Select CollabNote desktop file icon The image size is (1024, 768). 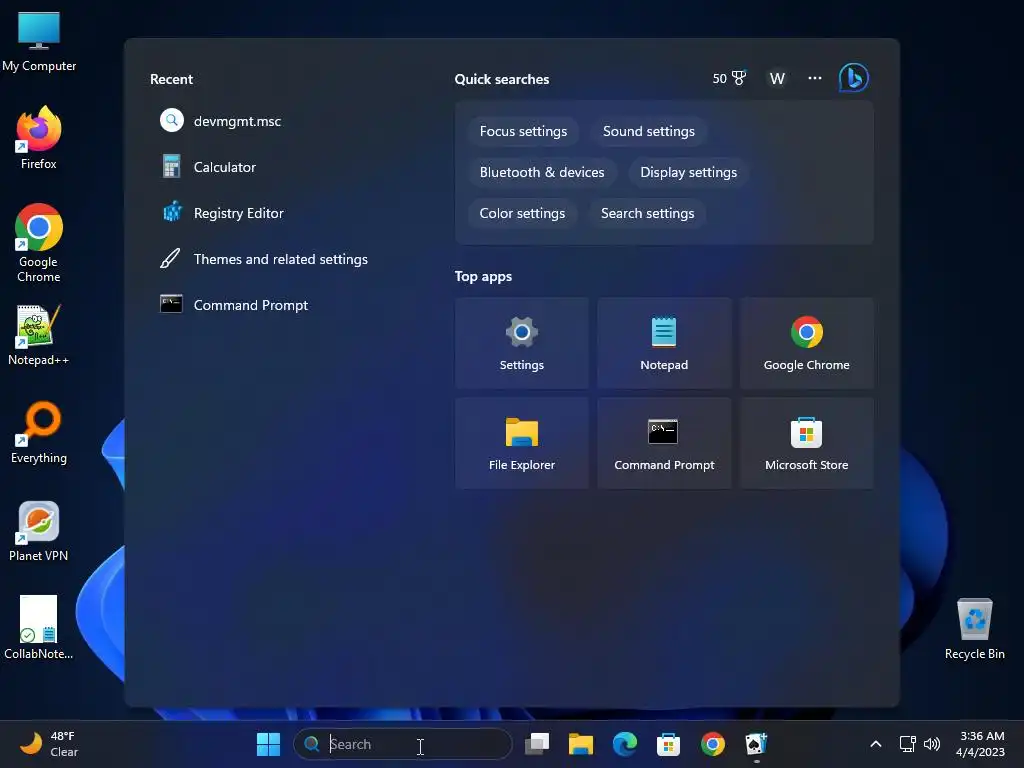[x=39, y=628]
